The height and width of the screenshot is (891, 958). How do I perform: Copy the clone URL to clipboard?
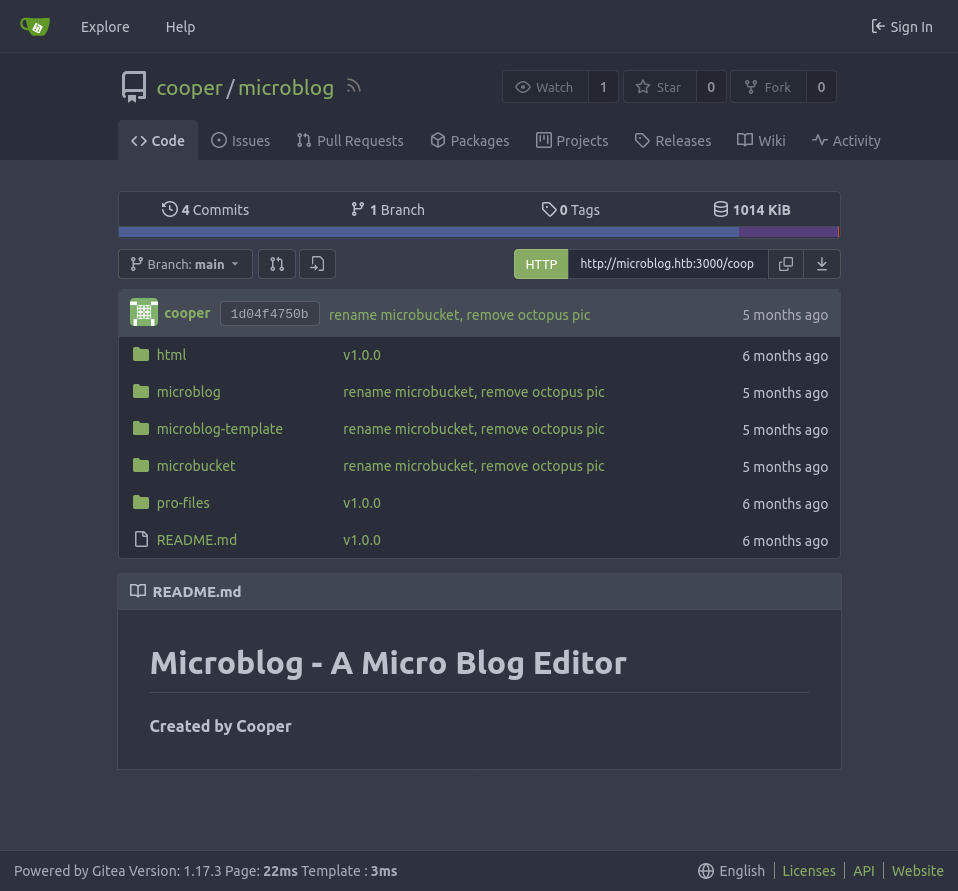786,264
